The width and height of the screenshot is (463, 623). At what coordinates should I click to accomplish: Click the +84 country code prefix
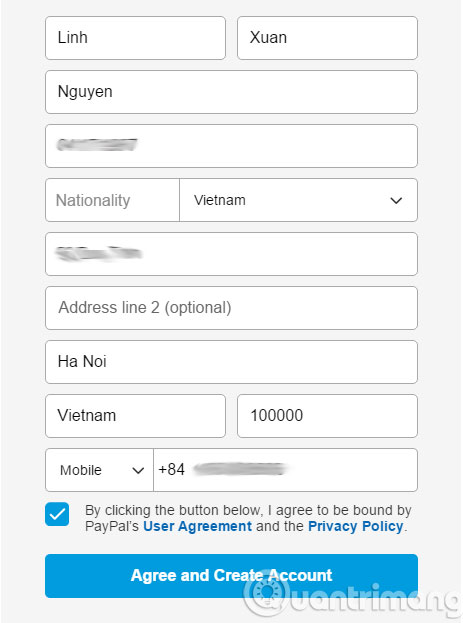(x=171, y=470)
